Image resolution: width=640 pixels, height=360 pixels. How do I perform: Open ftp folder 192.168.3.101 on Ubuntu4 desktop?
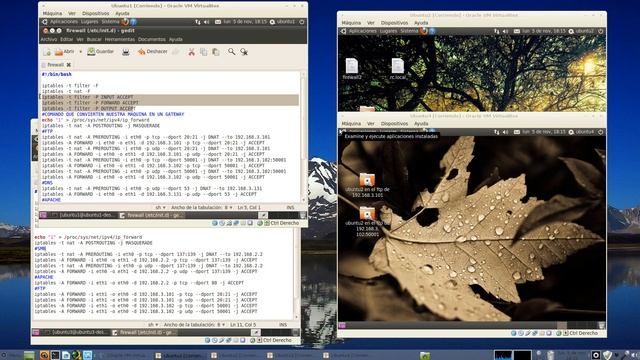click(367, 185)
